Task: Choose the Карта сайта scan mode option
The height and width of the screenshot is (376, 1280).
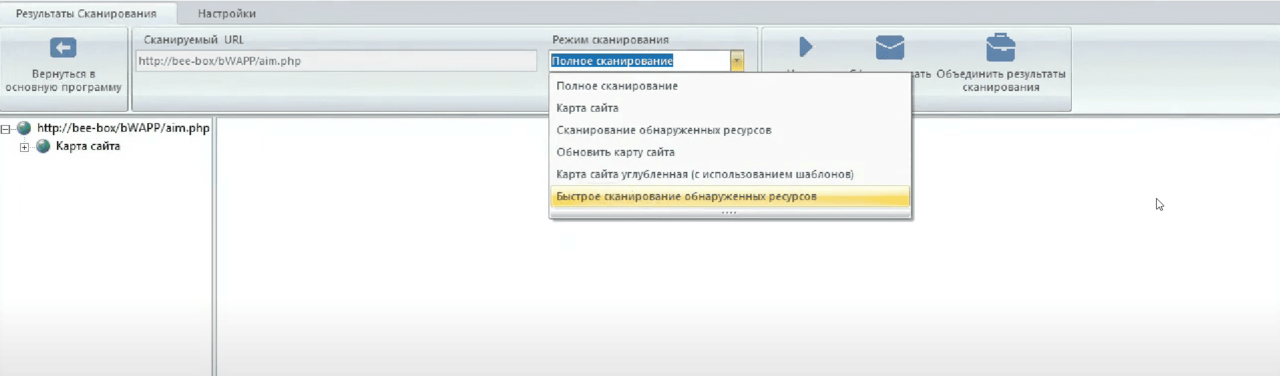Action: (730, 108)
